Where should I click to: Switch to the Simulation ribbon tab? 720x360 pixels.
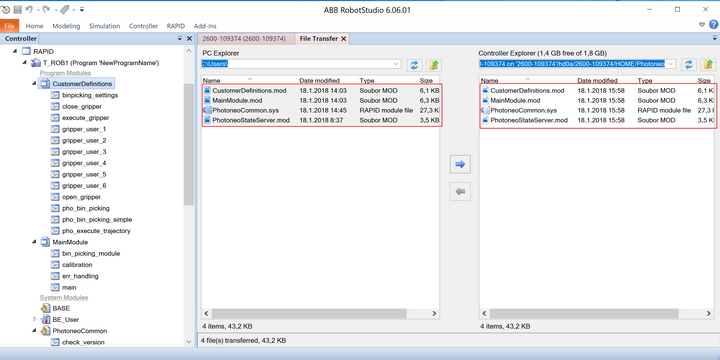[x=105, y=26]
